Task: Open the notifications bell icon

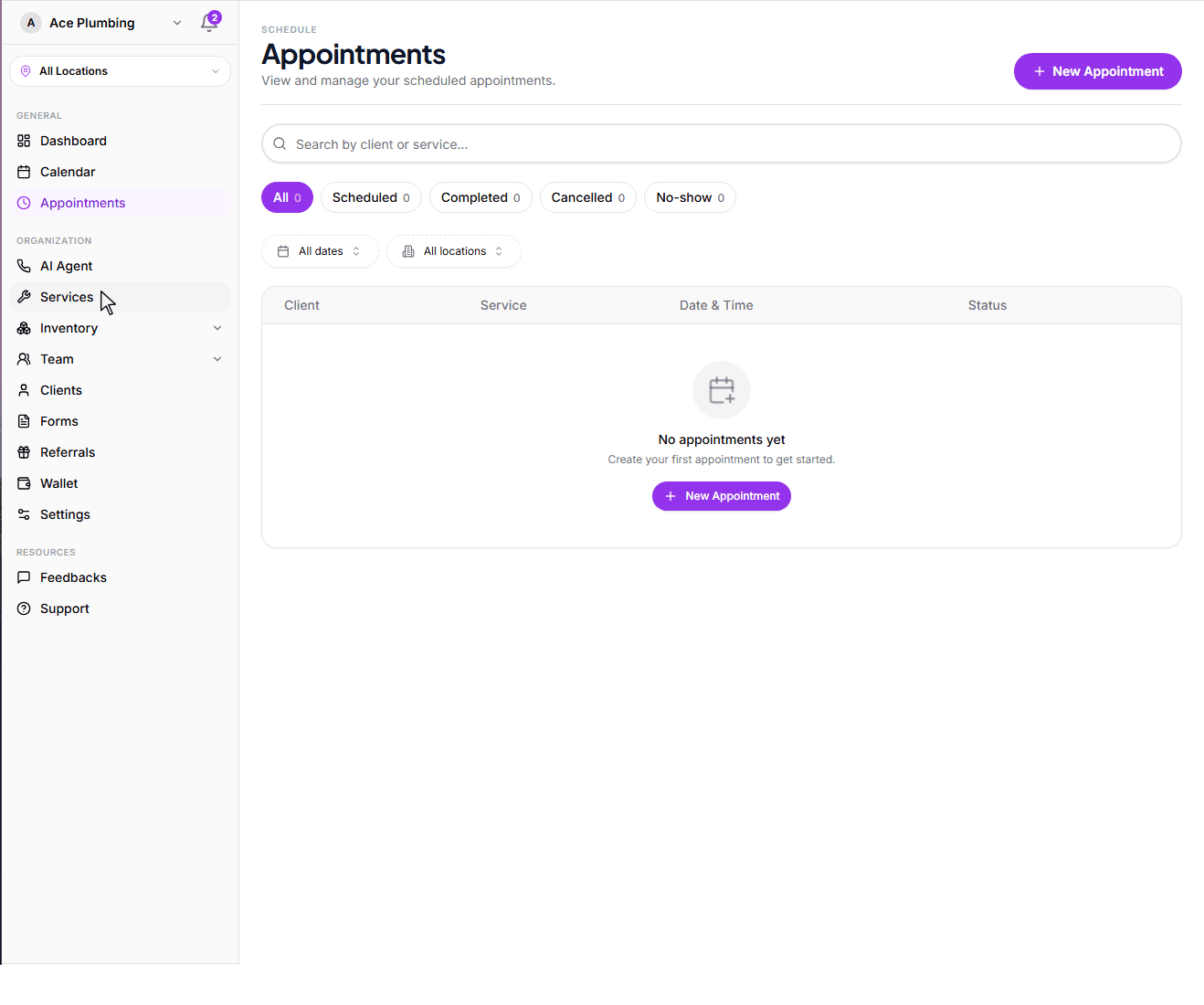Action: pyautogui.click(x=209, y=24)
